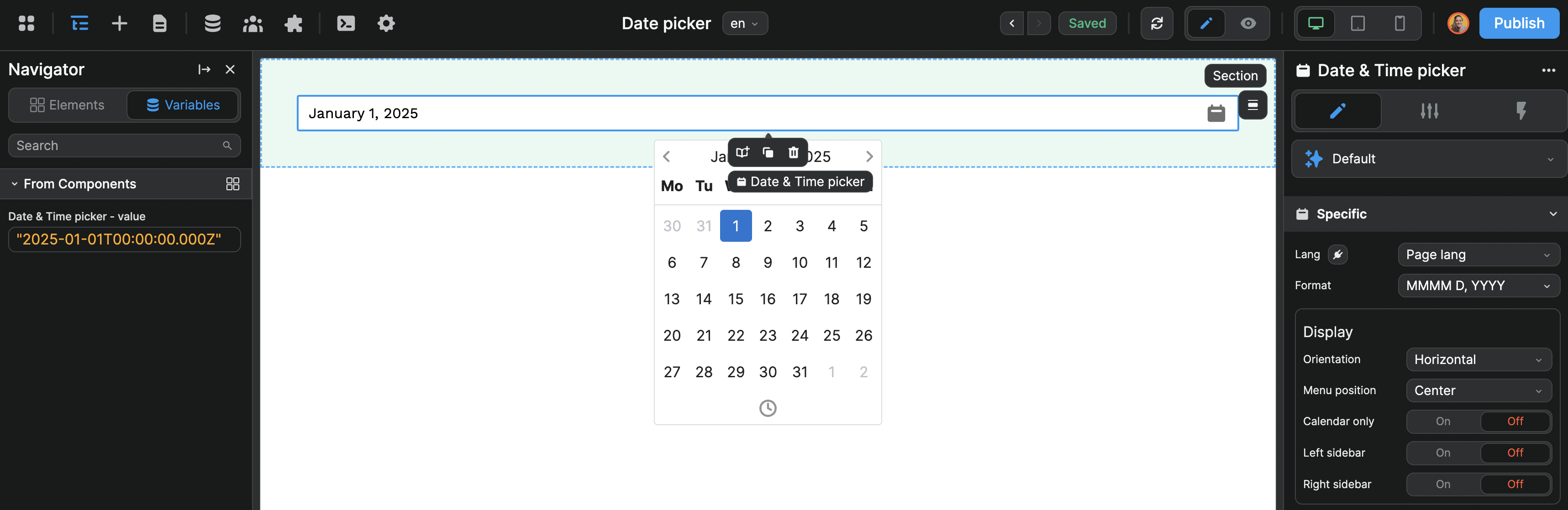Click the Date & Time picker value variable
The width and height of the screenshot is (1568, 510).
124,239
